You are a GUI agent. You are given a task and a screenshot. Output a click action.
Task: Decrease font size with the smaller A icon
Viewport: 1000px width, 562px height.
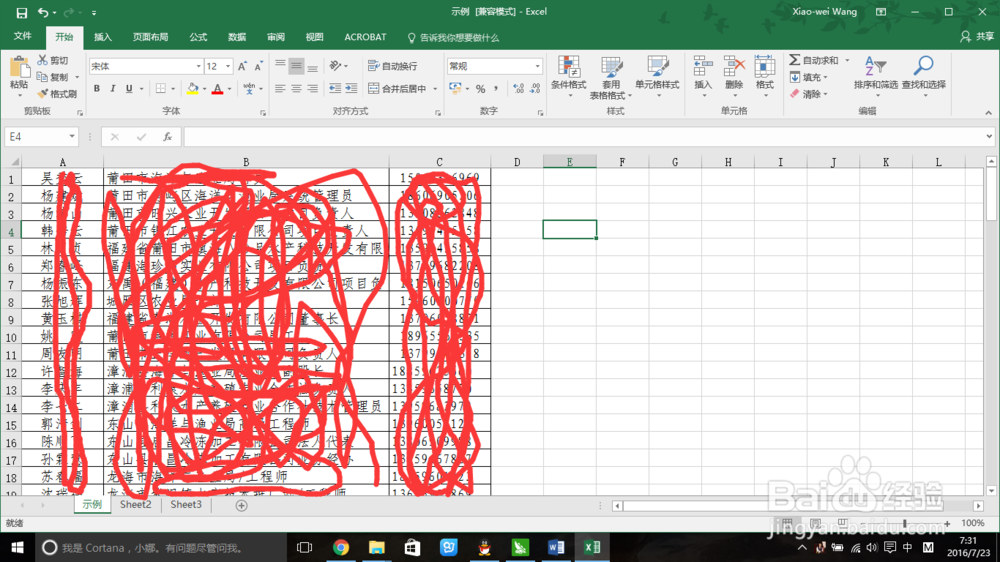pyautogui.click(x=258, y=66)
